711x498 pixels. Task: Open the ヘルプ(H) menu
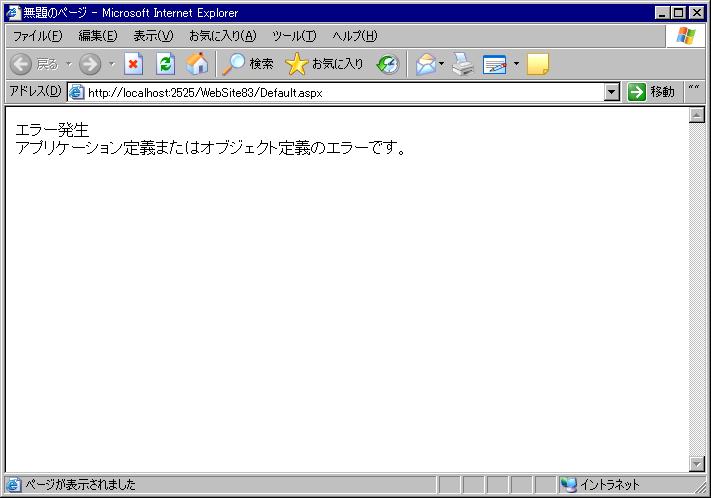(x=355, y=36)
